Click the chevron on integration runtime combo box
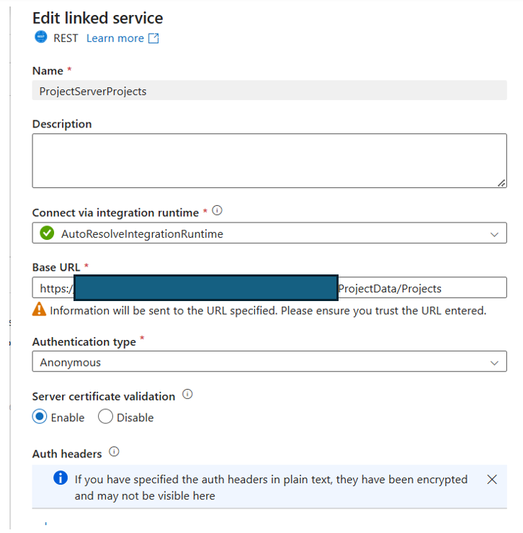The height and width of the screenshot is (533, 523). [494, 234]
